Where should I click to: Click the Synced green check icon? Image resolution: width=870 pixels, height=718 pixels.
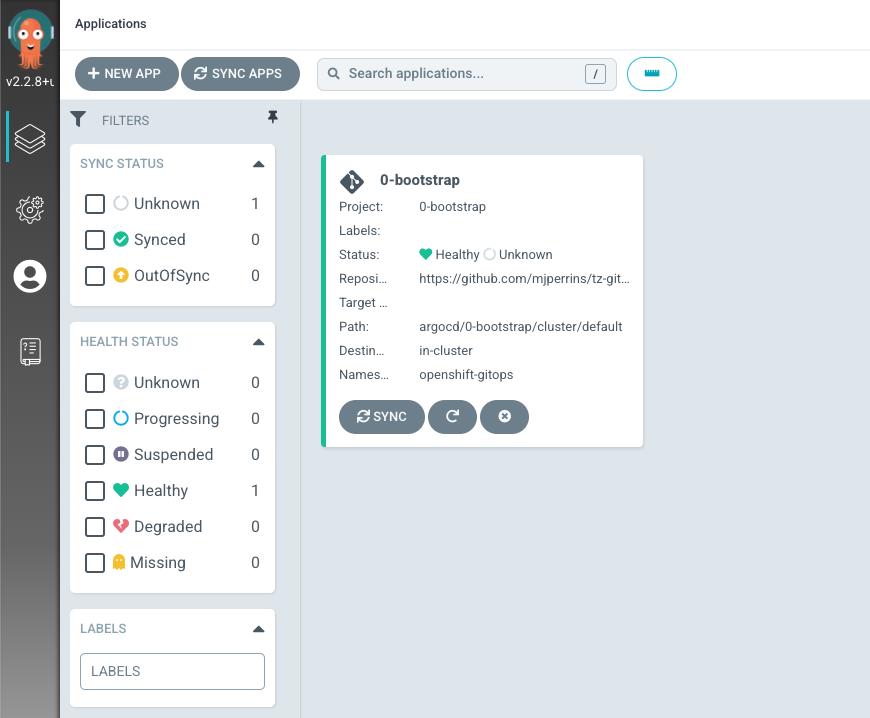121,239
